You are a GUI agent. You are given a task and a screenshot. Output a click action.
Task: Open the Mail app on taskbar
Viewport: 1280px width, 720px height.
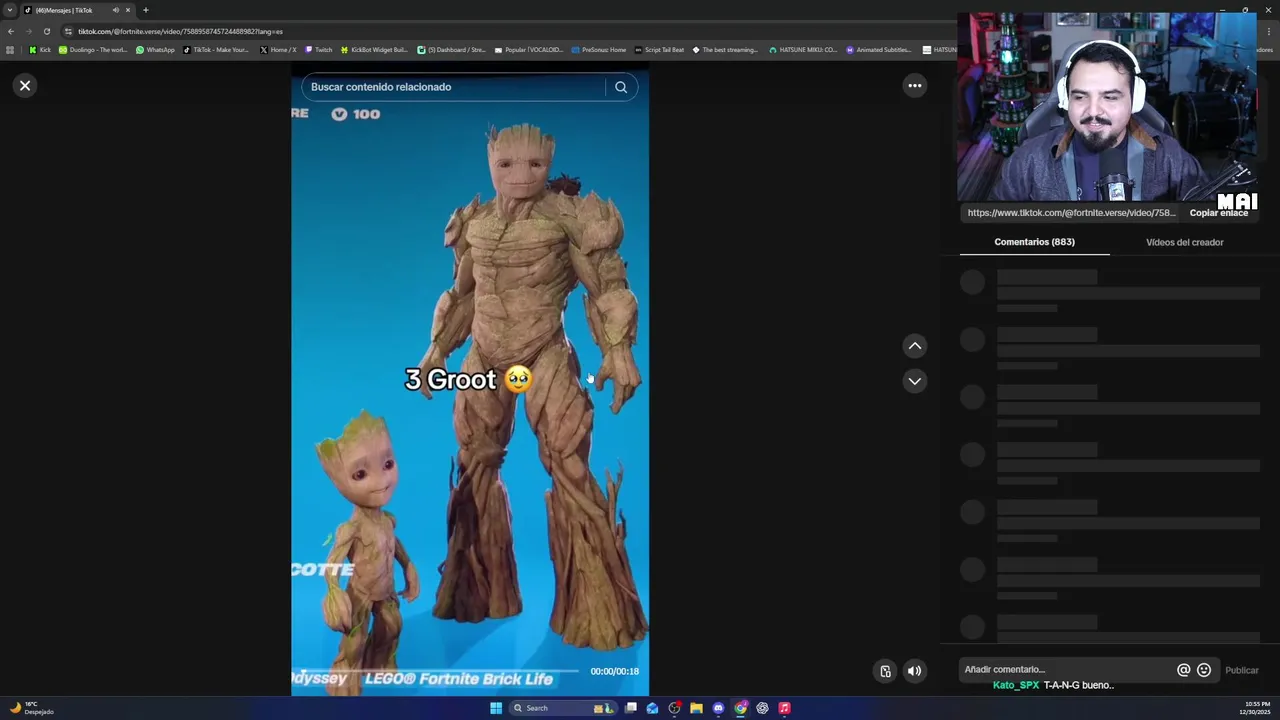pos(652,708)
